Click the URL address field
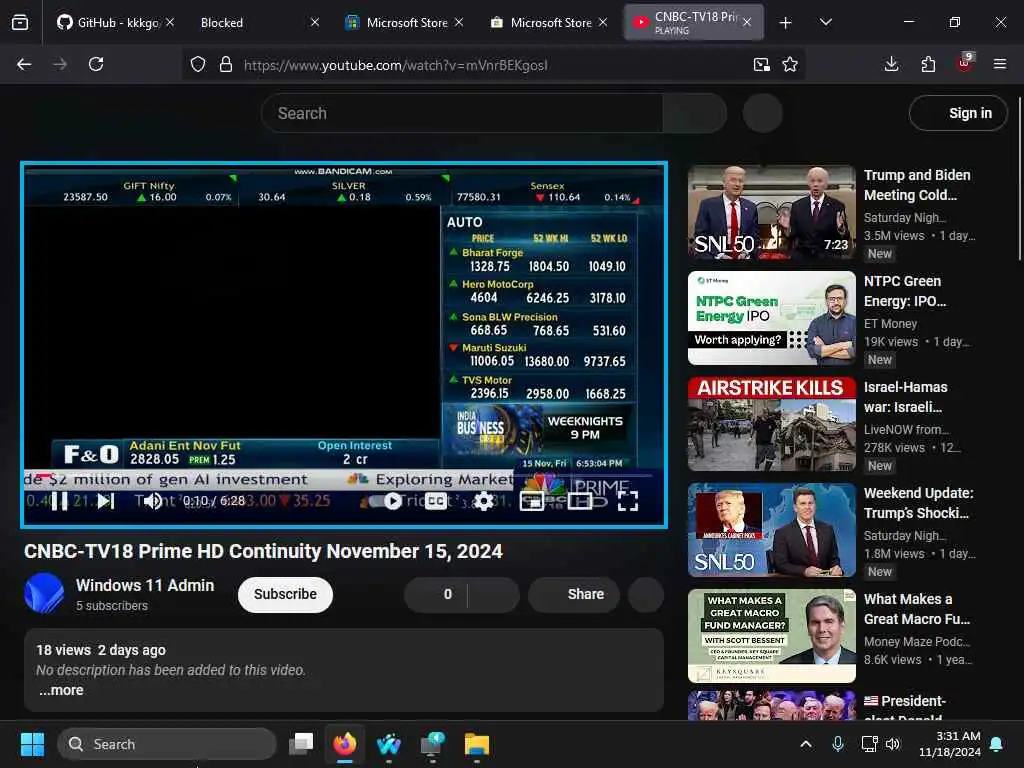 (493, 65)
